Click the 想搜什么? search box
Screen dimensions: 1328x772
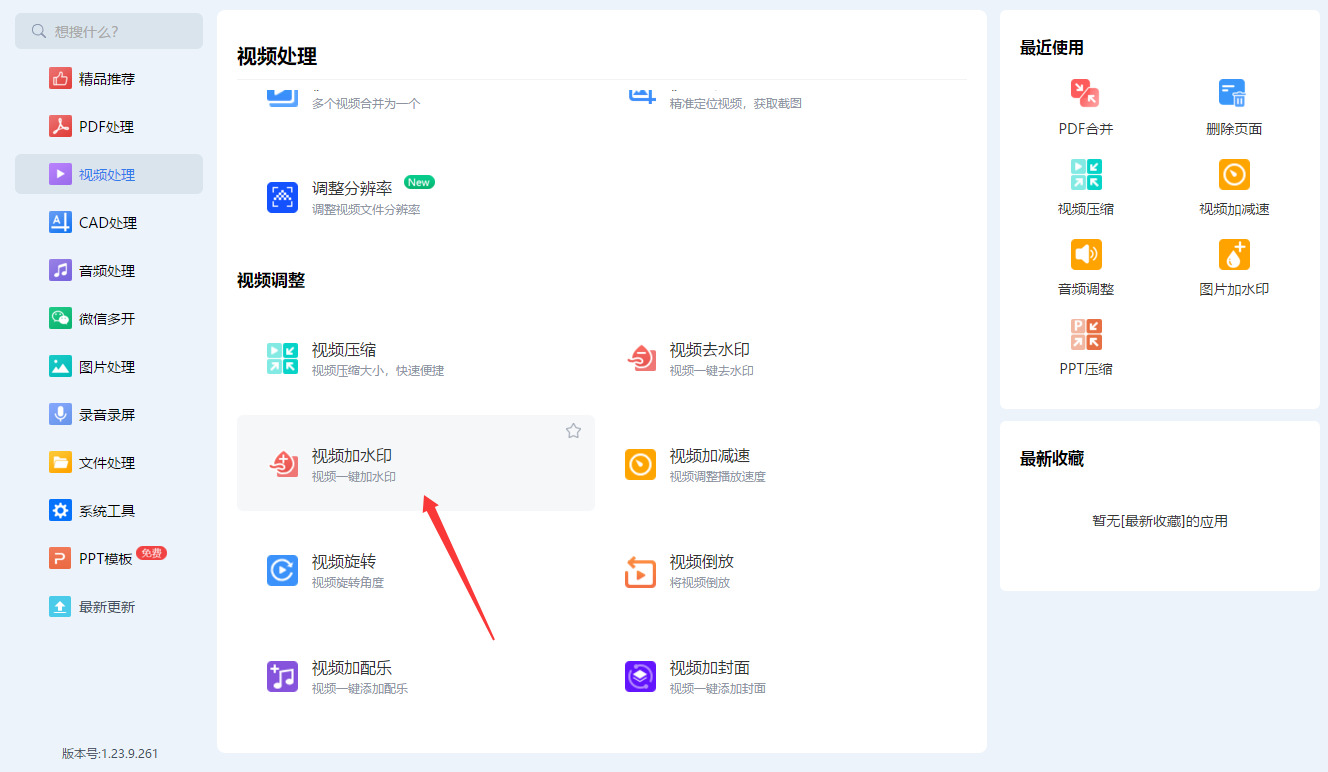[109, 31]
